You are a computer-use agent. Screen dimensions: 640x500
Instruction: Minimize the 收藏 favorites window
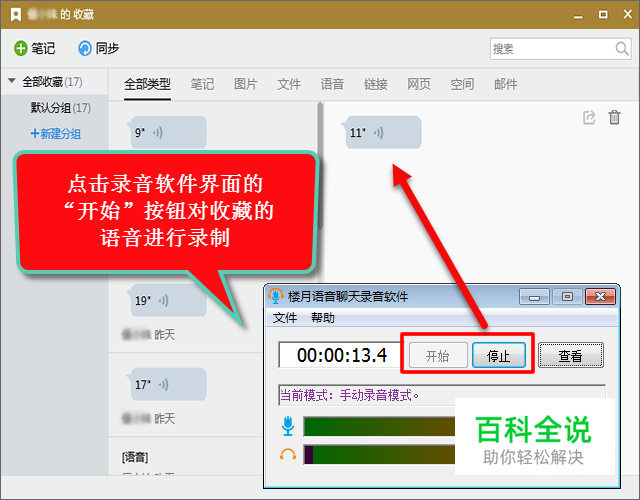coord(578,15)
